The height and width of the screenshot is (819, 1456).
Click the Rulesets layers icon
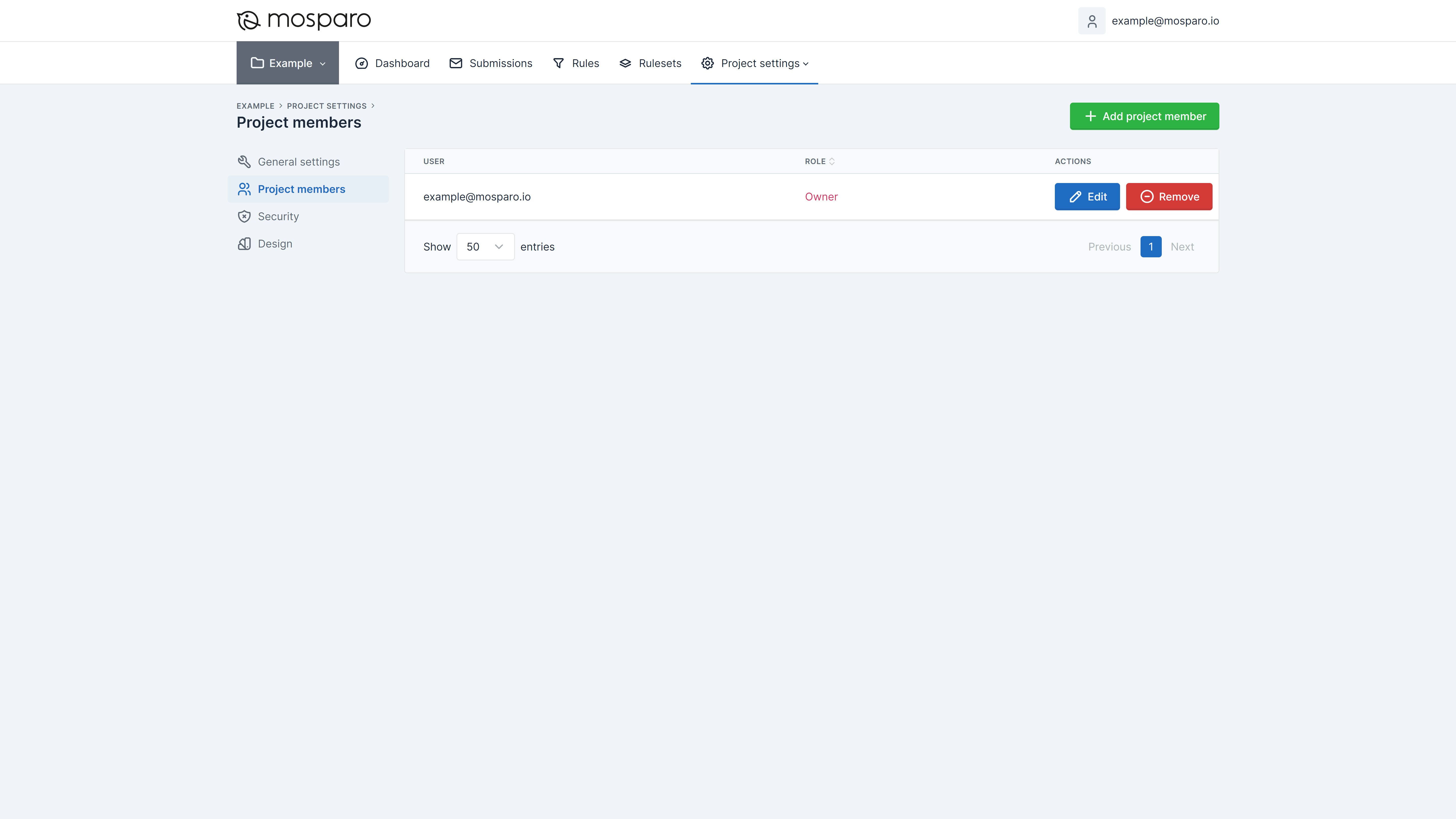tap(625, 63)
